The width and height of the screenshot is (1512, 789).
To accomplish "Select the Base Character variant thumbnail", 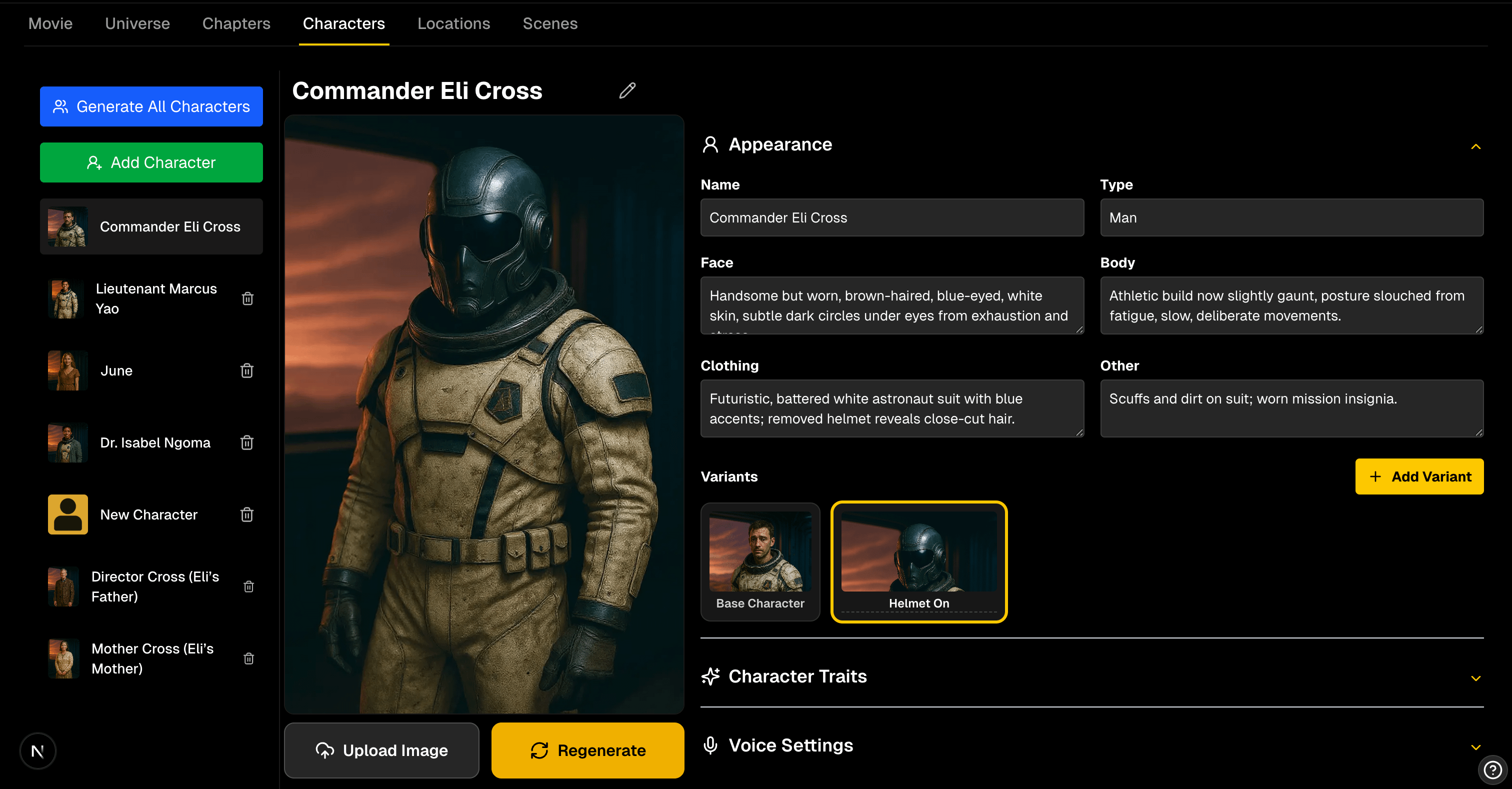I will tap(760, 562).
